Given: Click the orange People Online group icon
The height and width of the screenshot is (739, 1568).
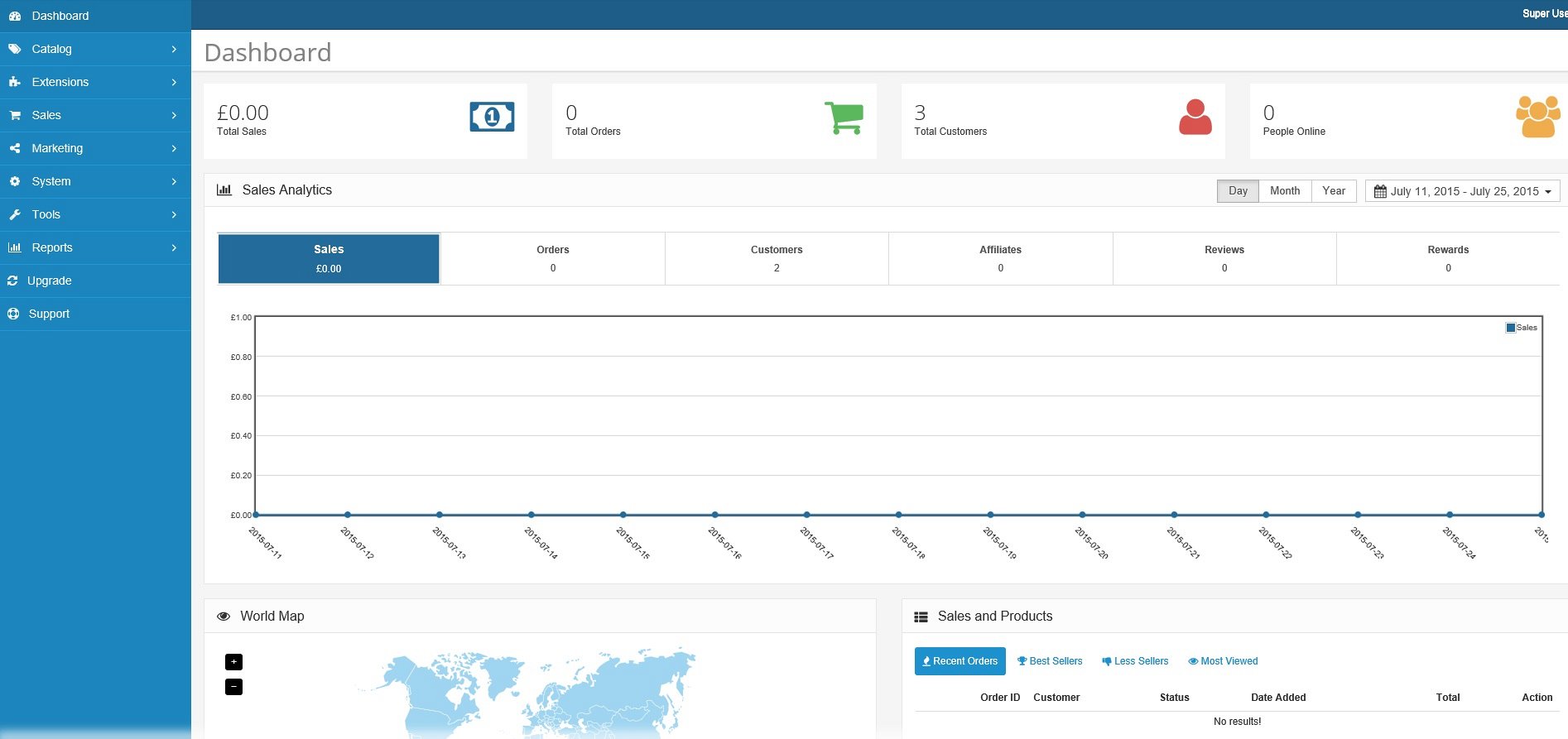Looking at the screenshot, I should (x=1537, y=117).
